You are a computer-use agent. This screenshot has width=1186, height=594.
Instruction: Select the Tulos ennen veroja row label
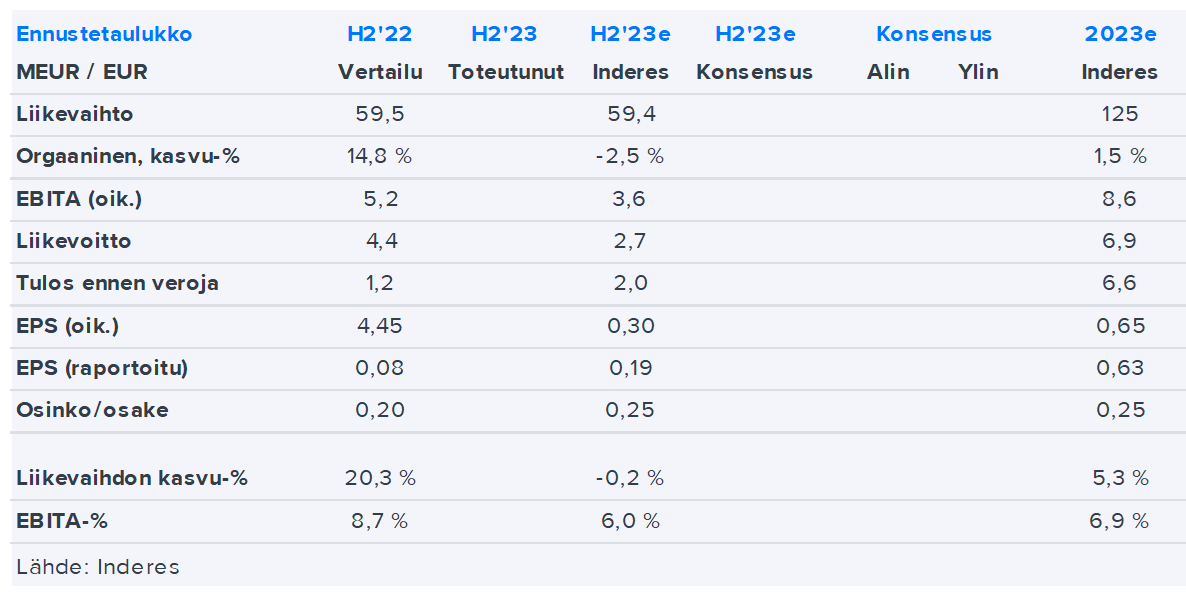tap(117, 283)
